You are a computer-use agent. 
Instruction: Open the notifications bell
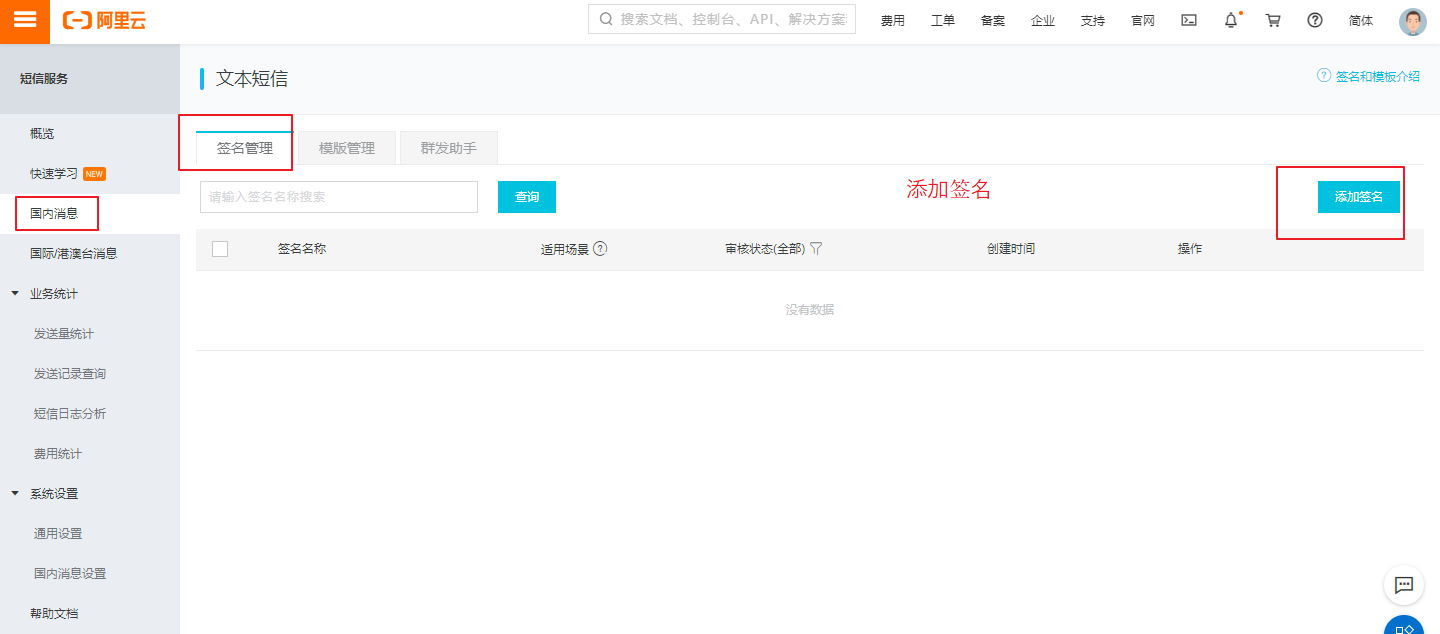point(1231,20)
